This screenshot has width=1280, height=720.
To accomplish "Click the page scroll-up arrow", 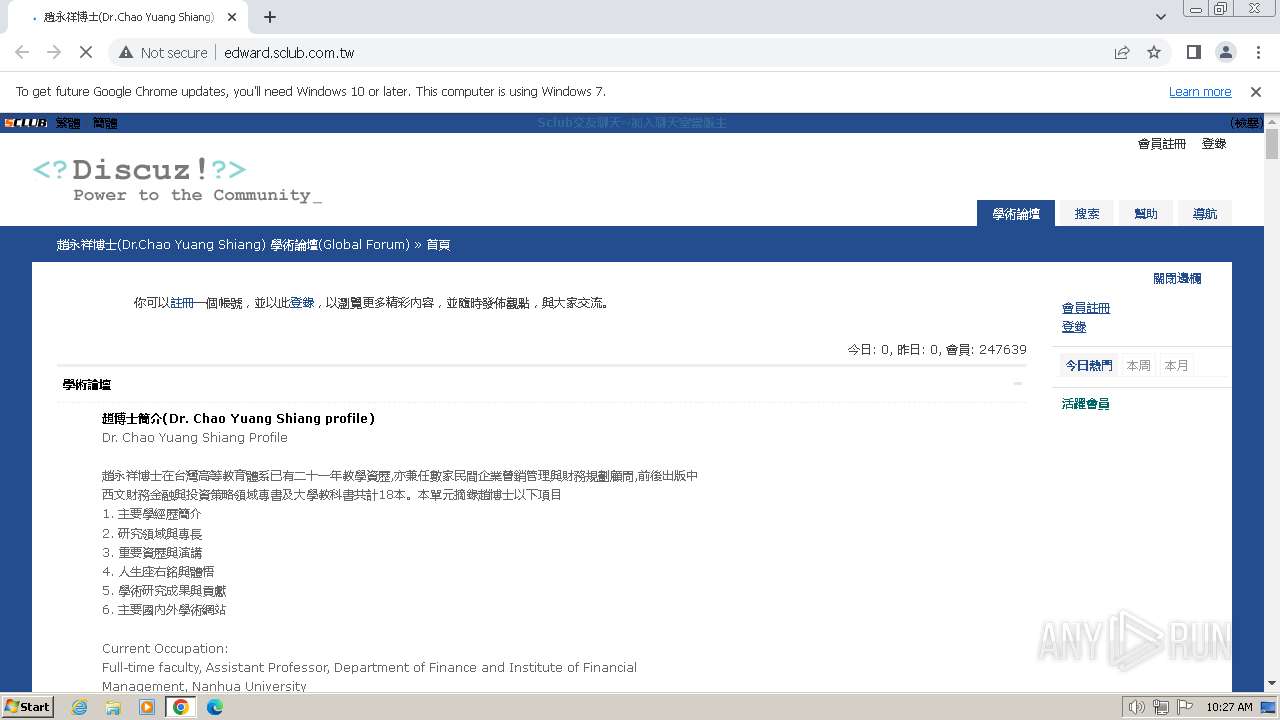I will pyautogui.click(x=1272, y=121).
